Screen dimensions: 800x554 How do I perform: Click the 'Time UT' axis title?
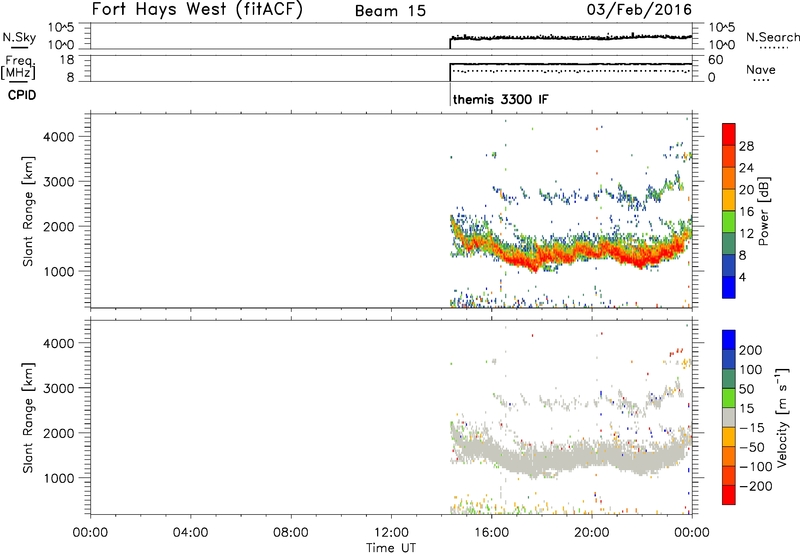[391, 548]
